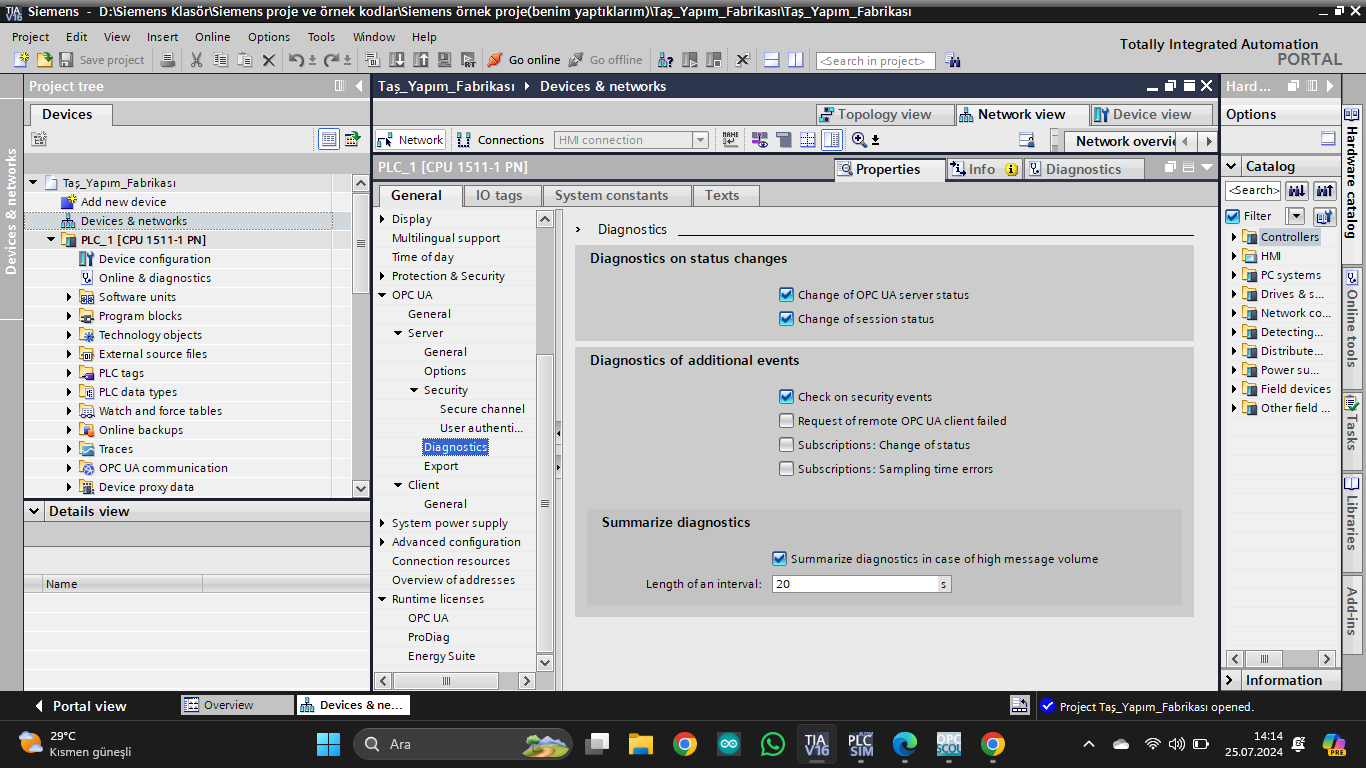Viewport: 1366px width, 768px height.
Task: Click the Print toolbar icon
Action: point(168,60)
